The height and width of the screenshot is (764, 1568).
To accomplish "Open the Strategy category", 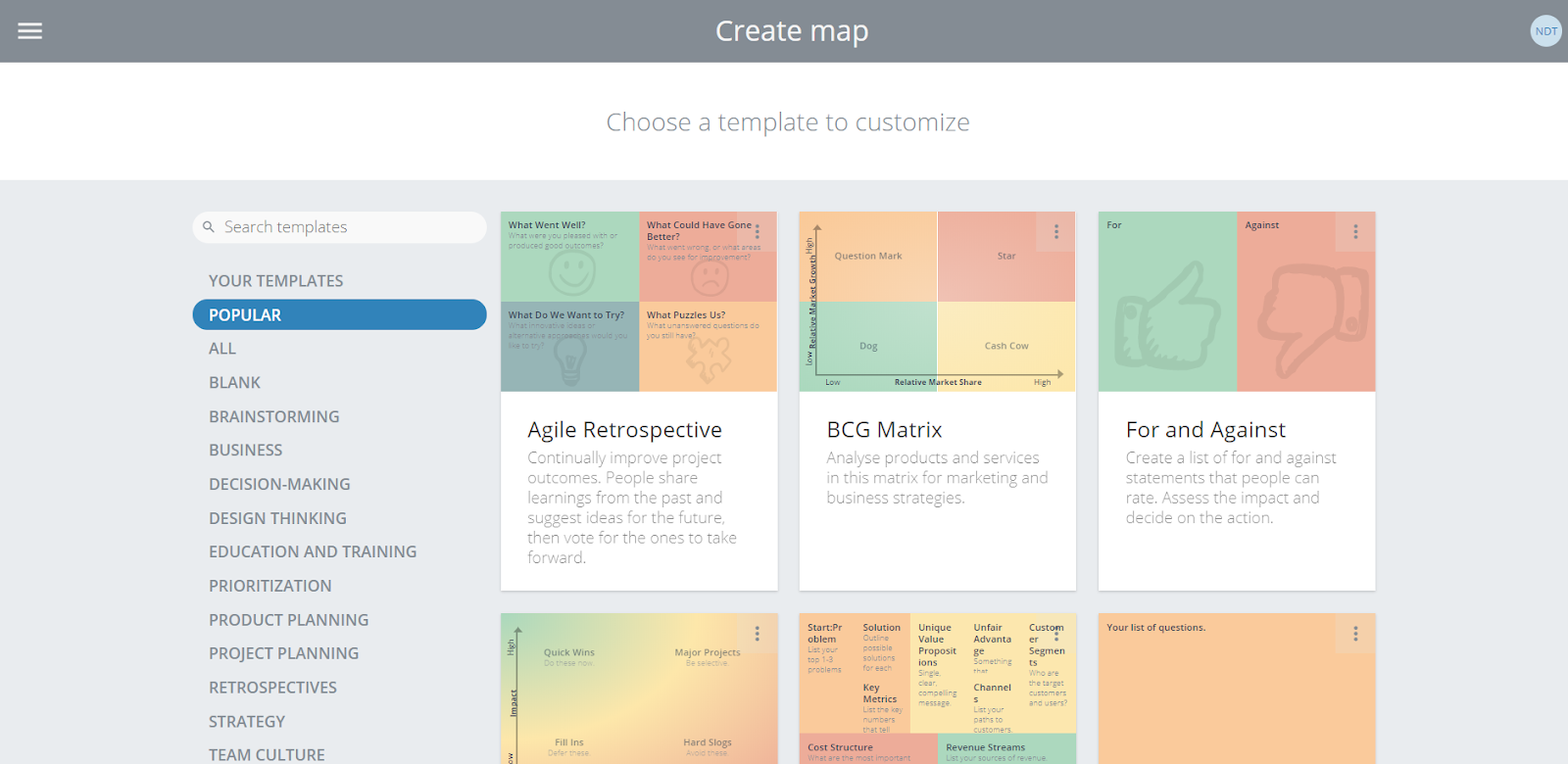I will click(x=246, y=722).
